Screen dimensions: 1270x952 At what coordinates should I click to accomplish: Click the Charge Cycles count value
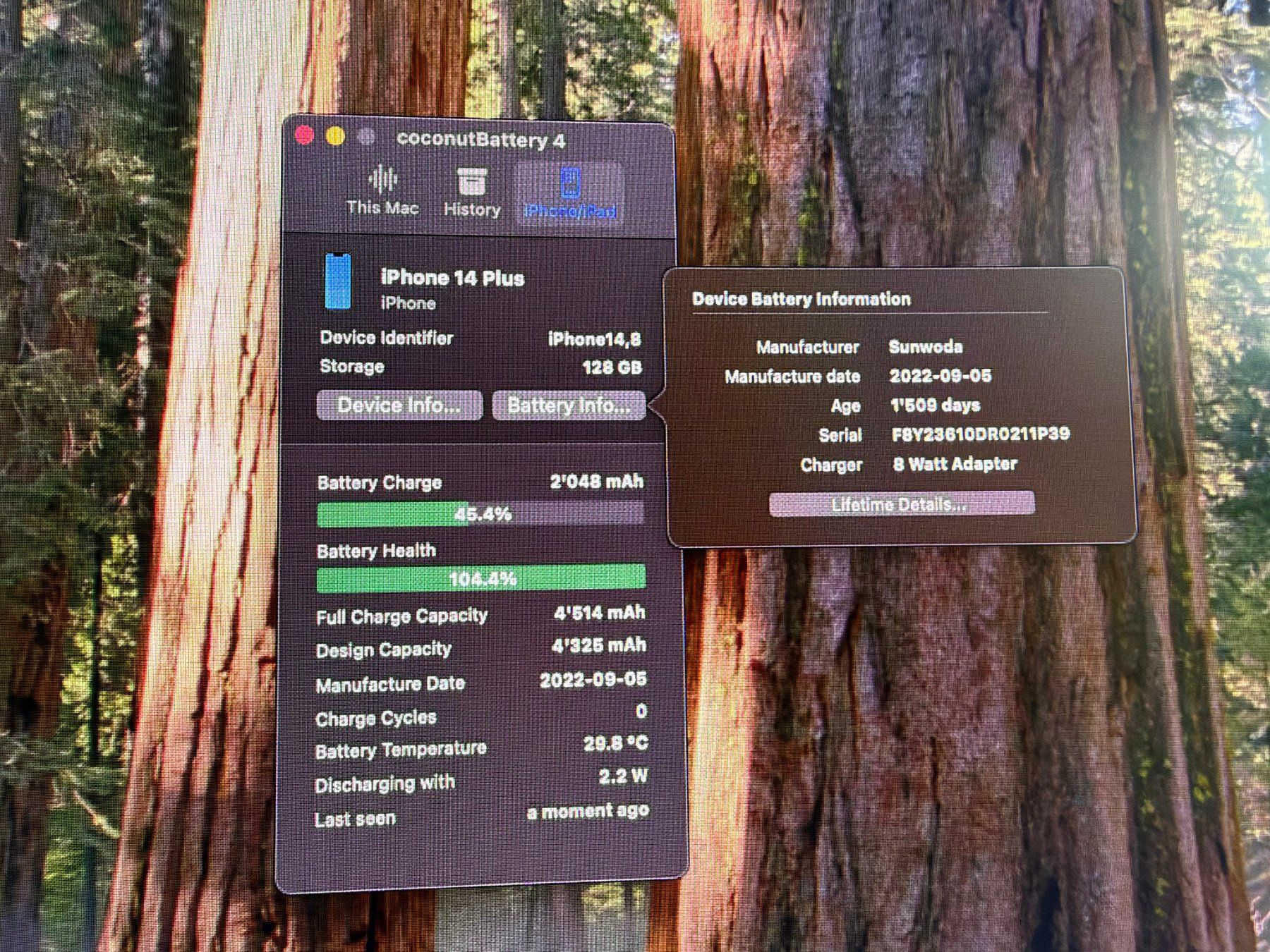[641, 711]
